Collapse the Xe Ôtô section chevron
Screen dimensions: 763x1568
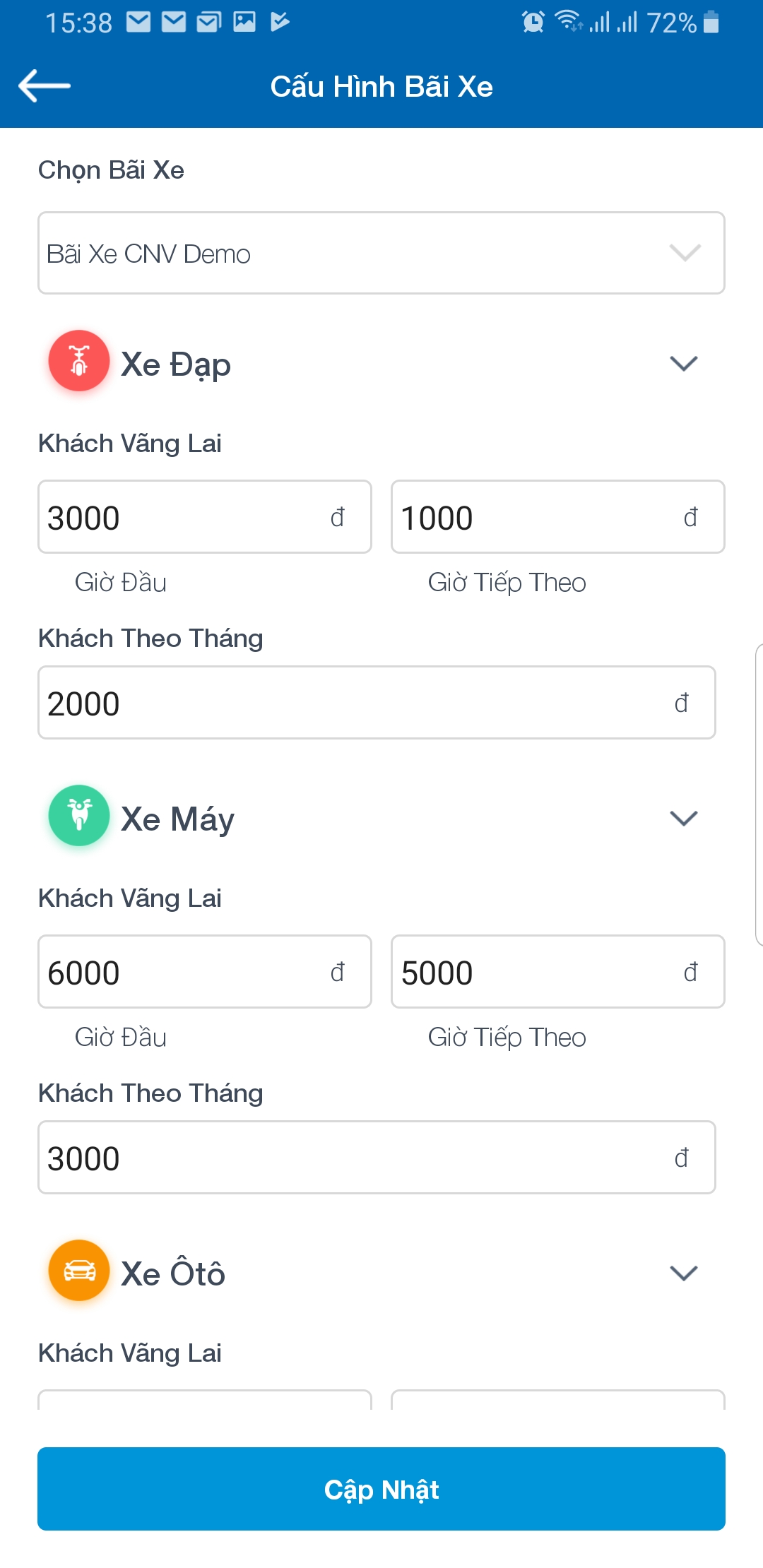(683, 1273)
